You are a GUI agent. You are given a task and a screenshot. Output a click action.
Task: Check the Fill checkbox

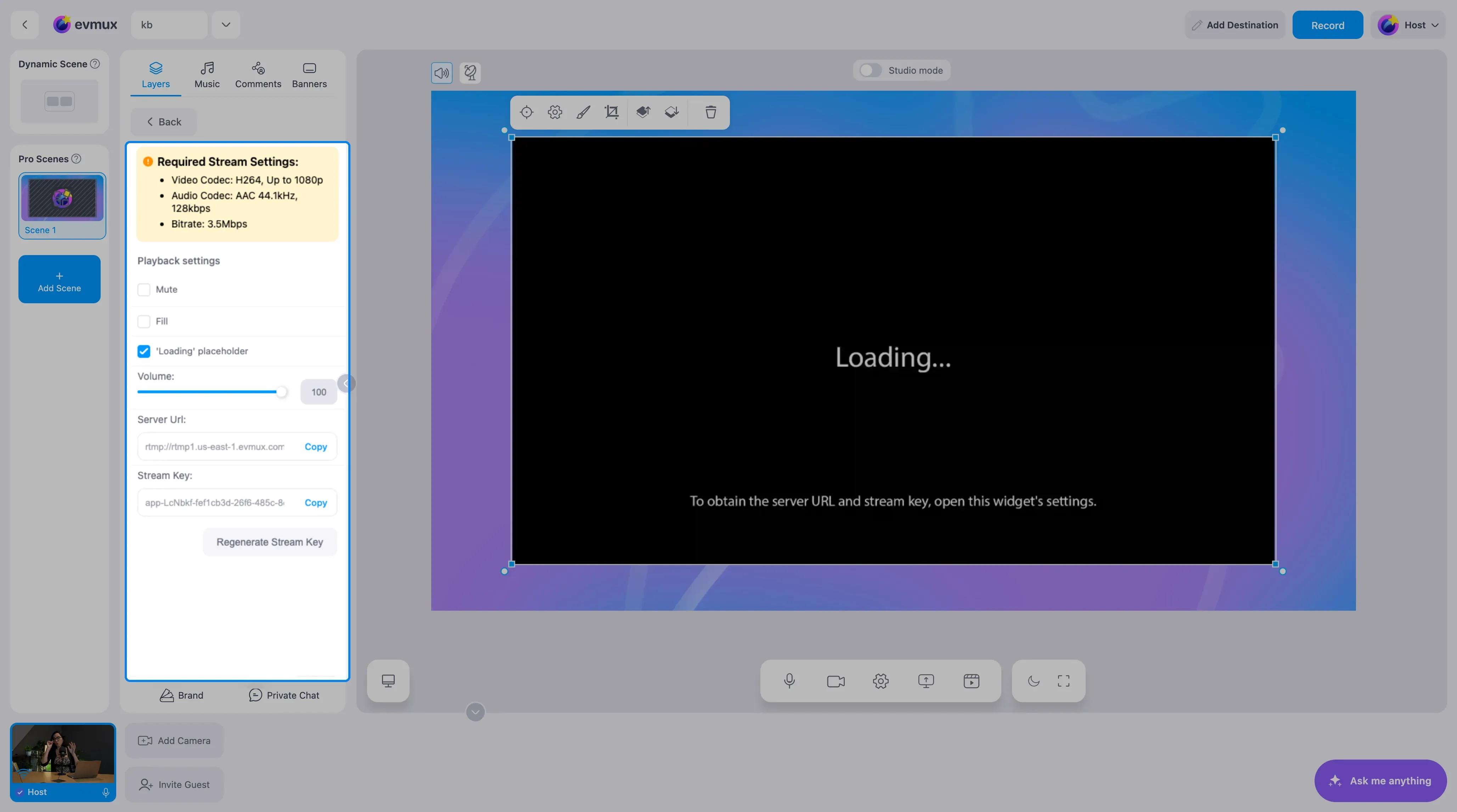point(144,321)
